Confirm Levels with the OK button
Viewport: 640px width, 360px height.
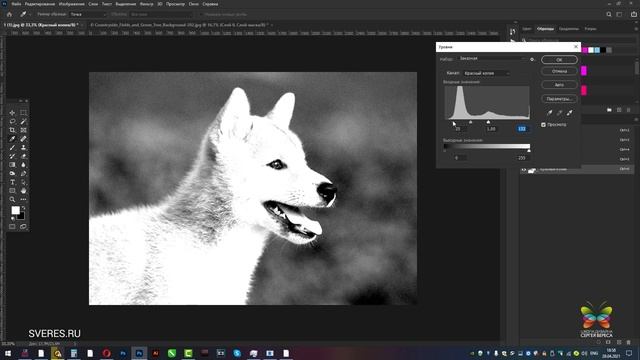[559, 60]
